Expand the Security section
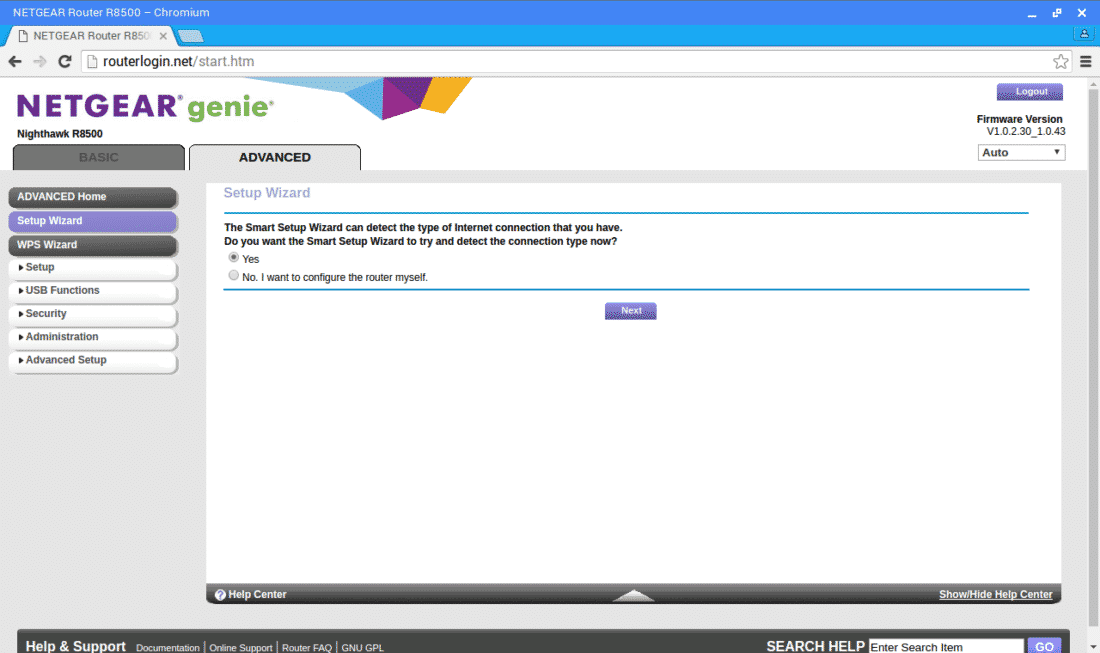Screen dimensions: 1100x653 93,314
